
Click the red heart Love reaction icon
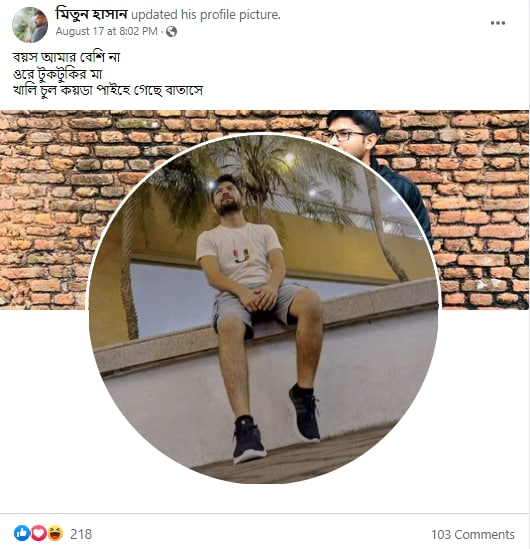[x=39, y=533]
